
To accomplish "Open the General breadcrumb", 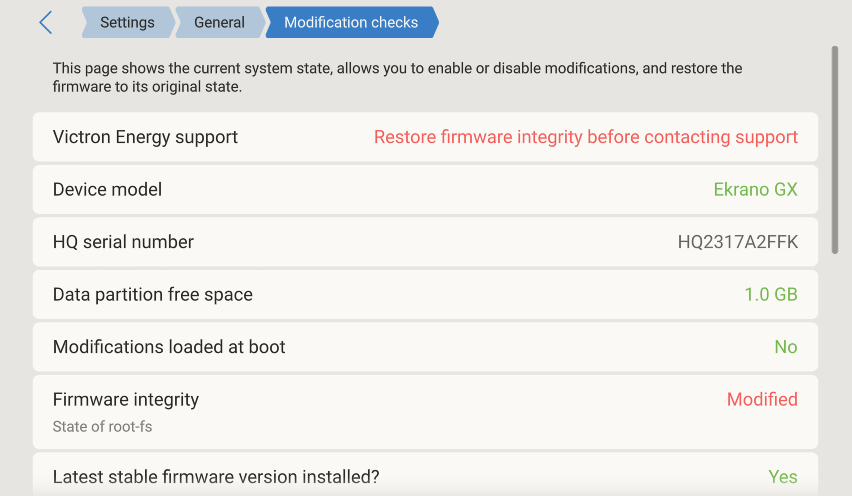I will 219,23.
